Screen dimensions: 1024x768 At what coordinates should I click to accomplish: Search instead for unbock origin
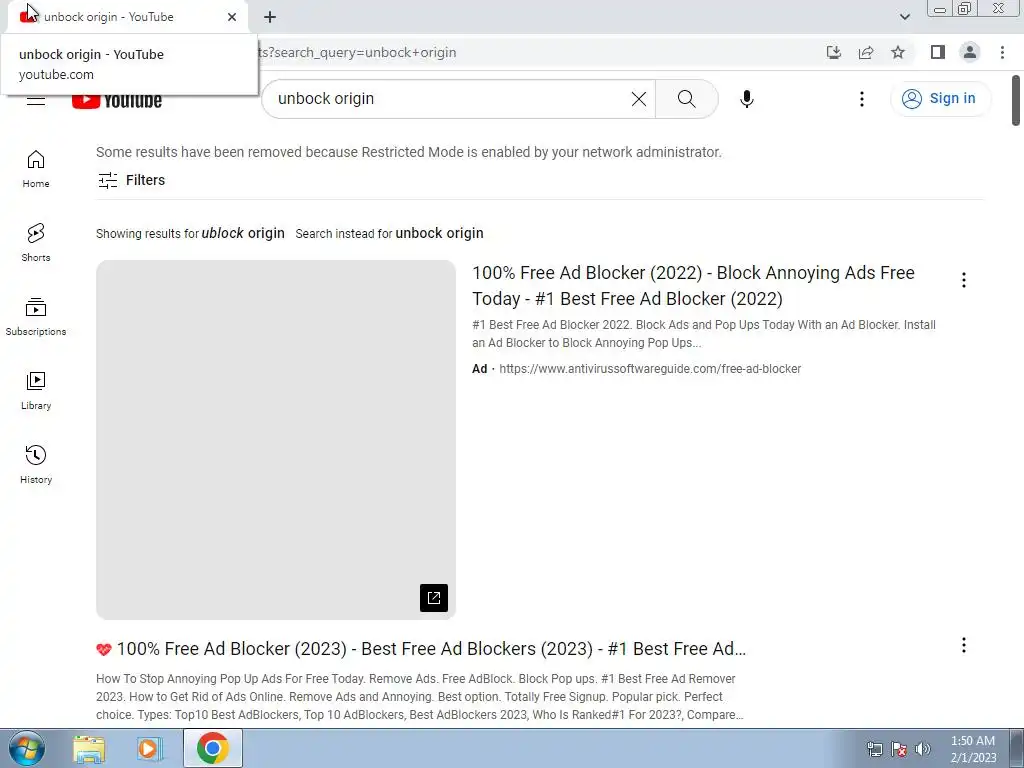pyautogui.click(x=439, y=233)
